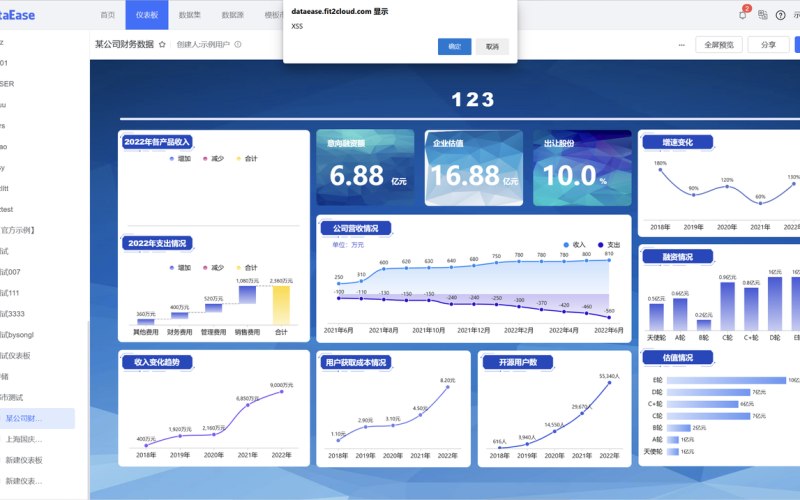Toggle 增加 legend in 2022年支出情况 chart
This screenshot has height=500, width=800.
[180, 267]
